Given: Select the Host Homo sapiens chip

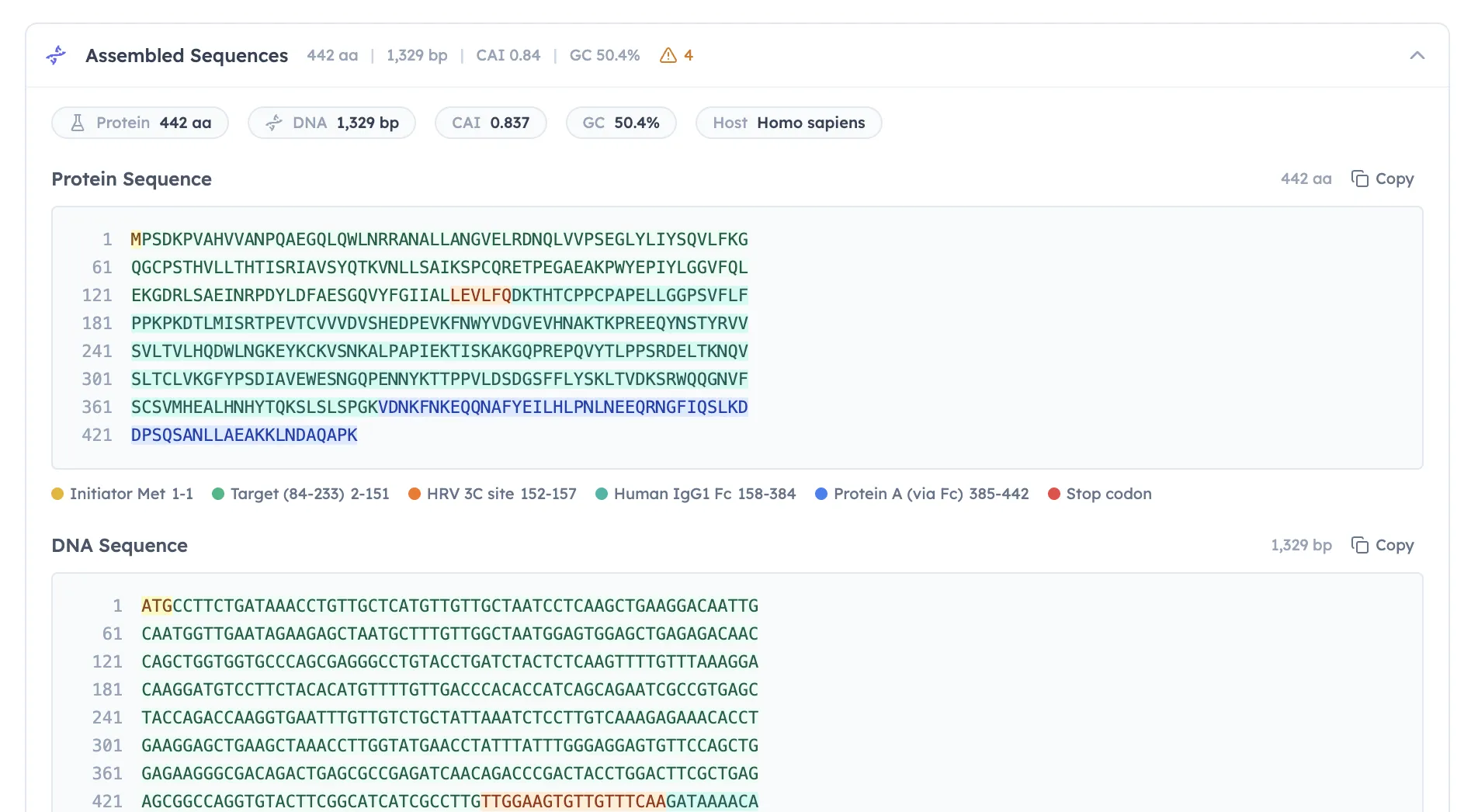Looking at the screenshot, I should [x=789, y=123].
